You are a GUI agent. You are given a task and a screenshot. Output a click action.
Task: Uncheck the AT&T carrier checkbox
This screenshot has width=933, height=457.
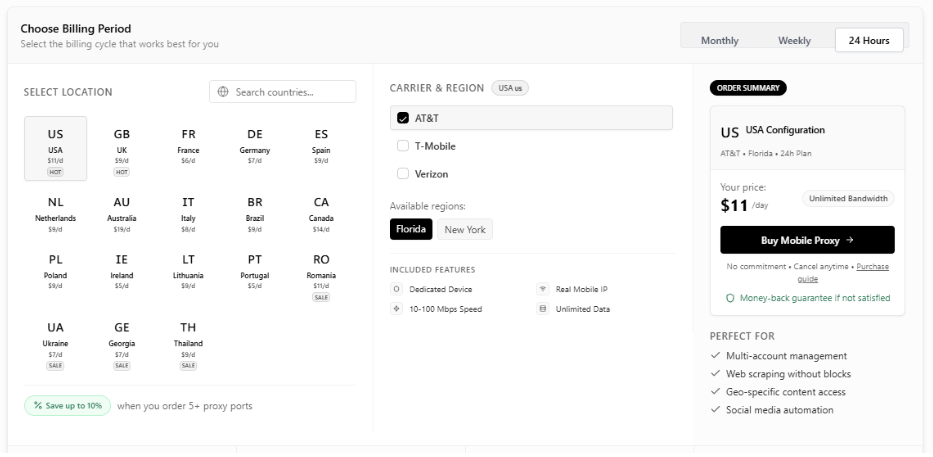click(x=403, y=118)
